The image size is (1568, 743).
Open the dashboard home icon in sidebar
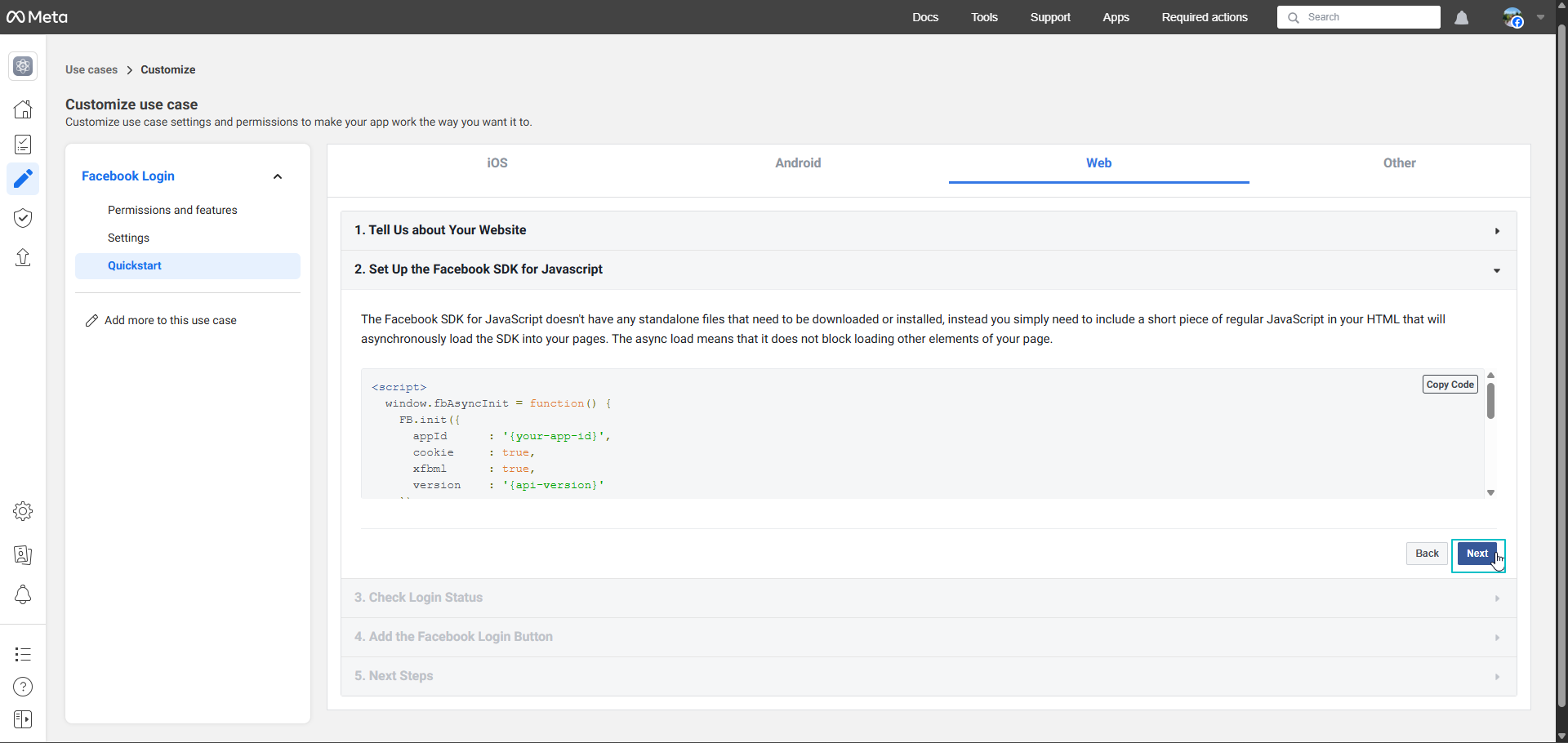pyautogui.click(x=23, y=109)
